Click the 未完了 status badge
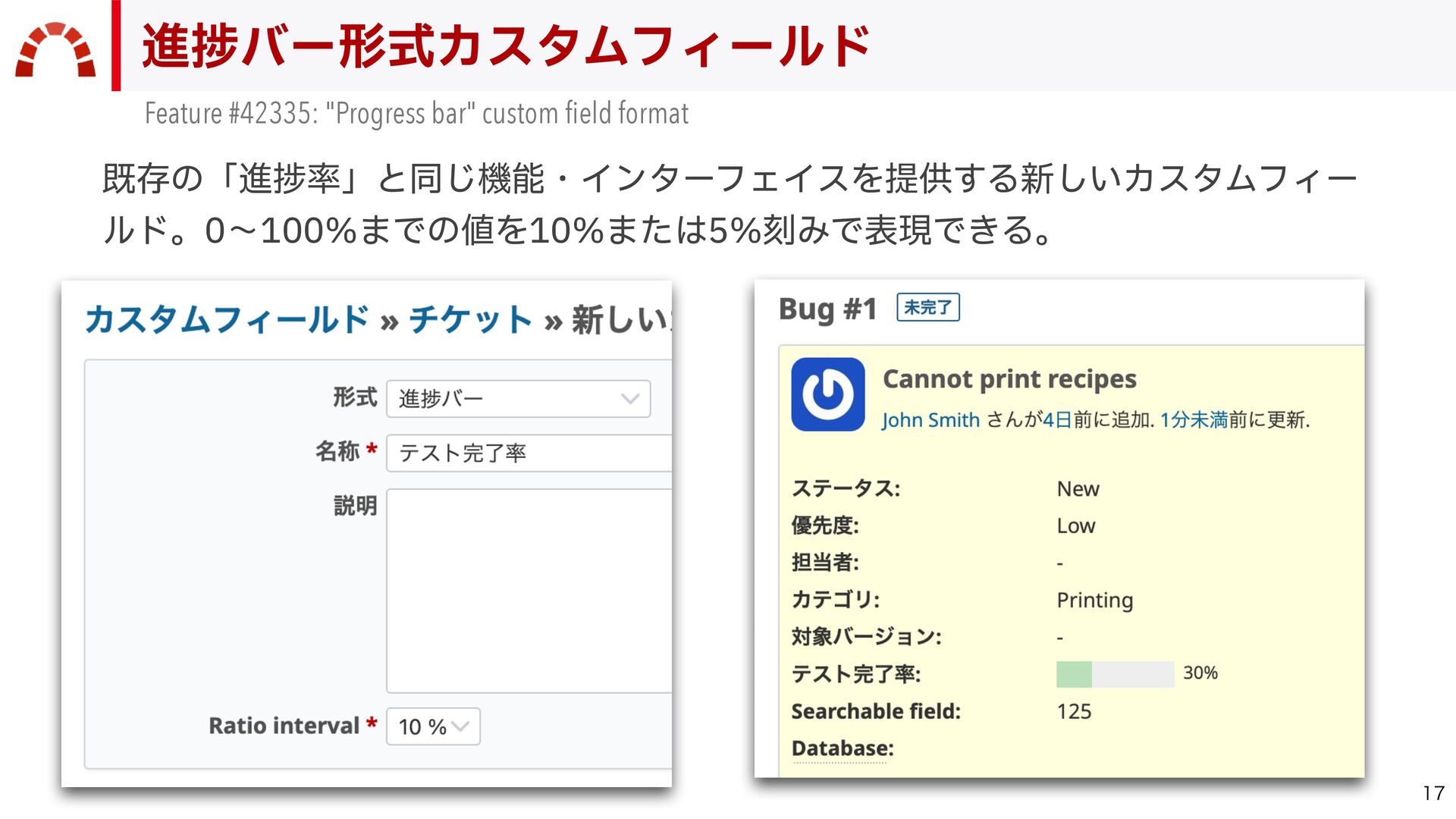Screen dimensions: 1456x819 pos(927,308)
